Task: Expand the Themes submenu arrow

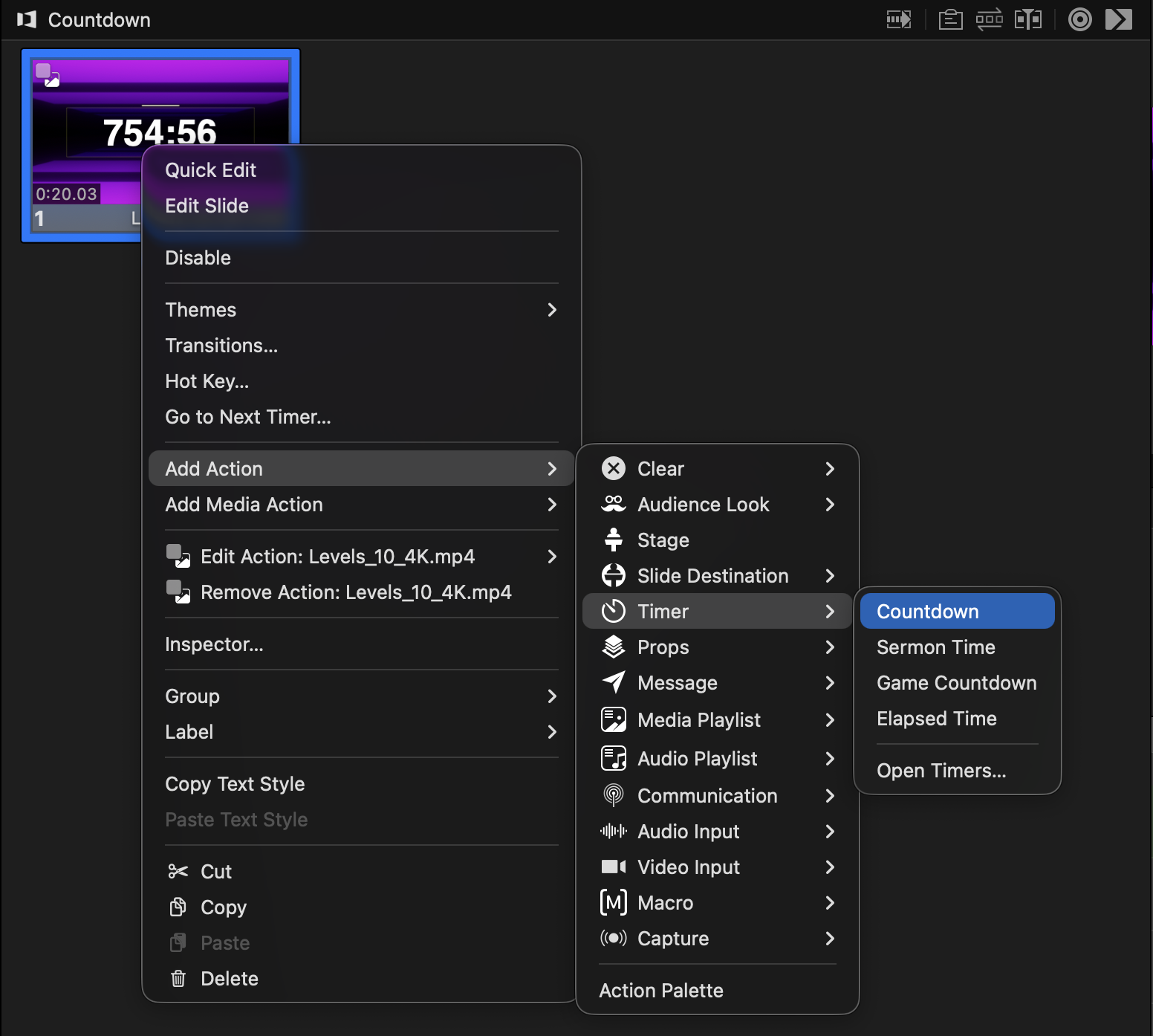Action: click(x=552, y=309)
